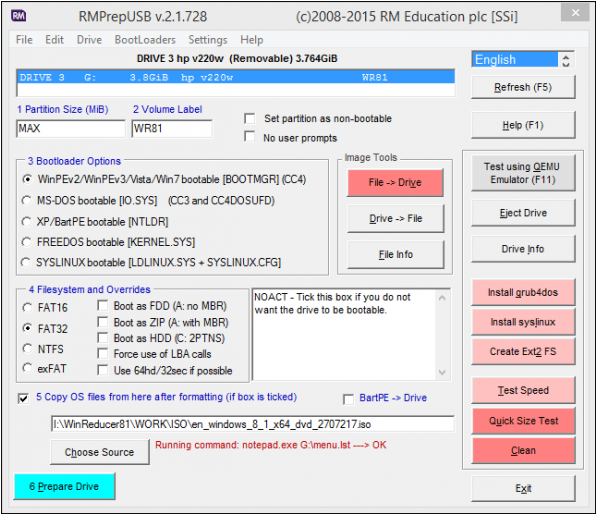Select FAT16 filesystem
This screenshot has height=515, width=597.
[27, 307]
